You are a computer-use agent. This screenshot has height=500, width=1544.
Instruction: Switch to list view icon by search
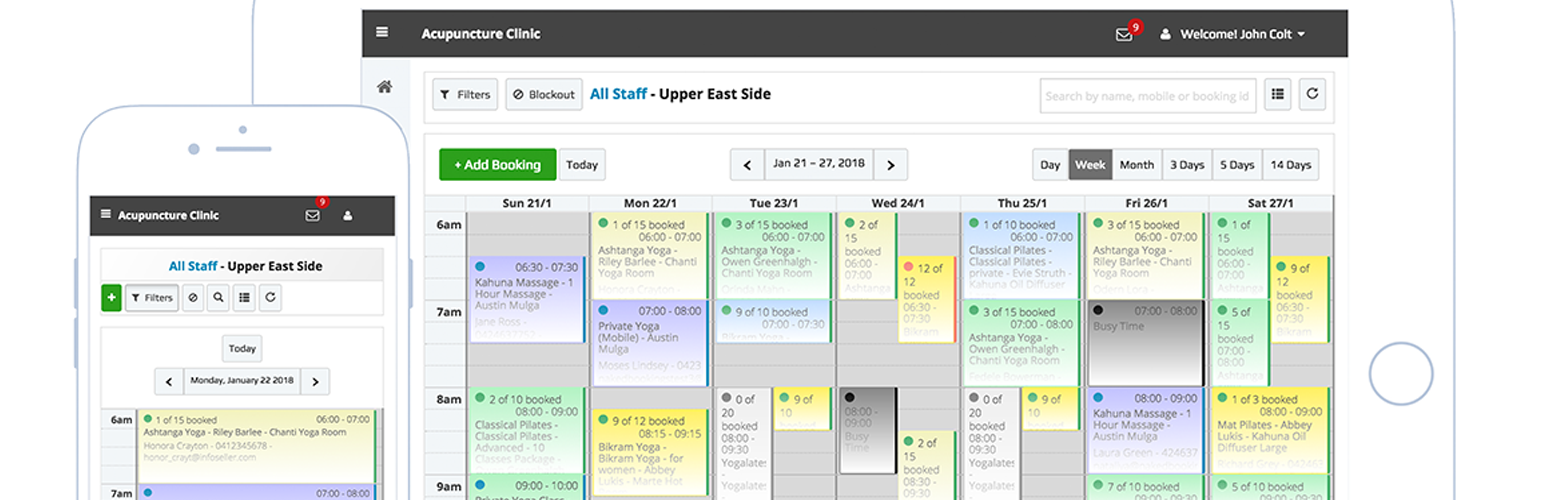coord(1277,95)
